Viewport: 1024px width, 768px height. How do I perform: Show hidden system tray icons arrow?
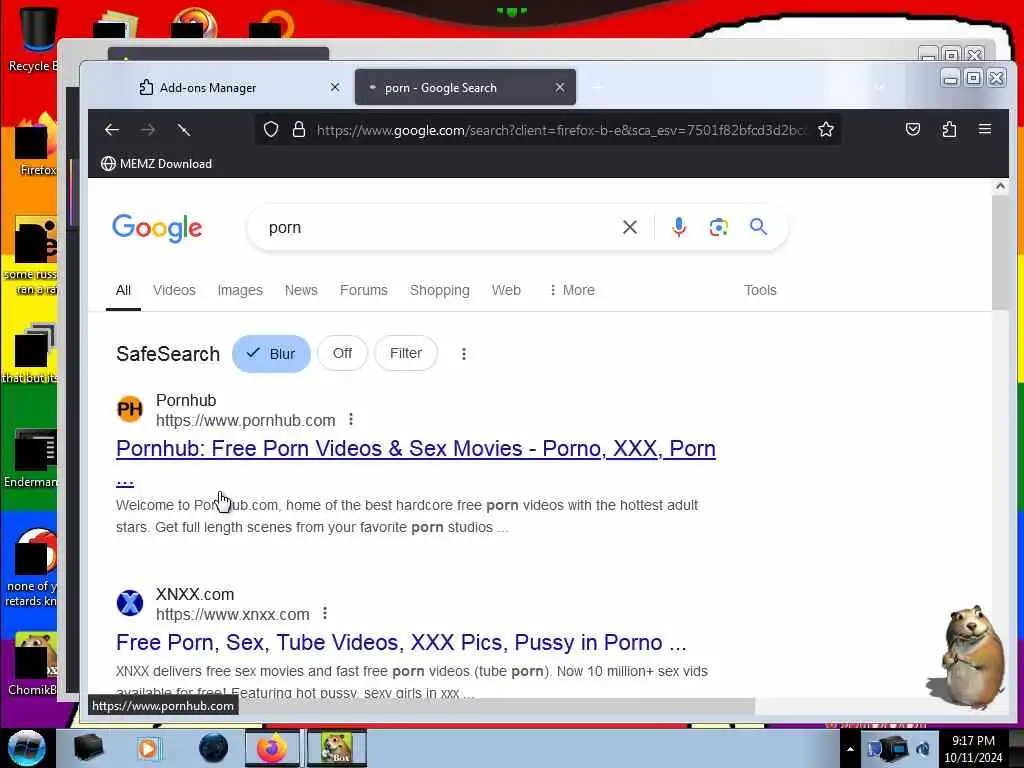[x=850, y=749]
